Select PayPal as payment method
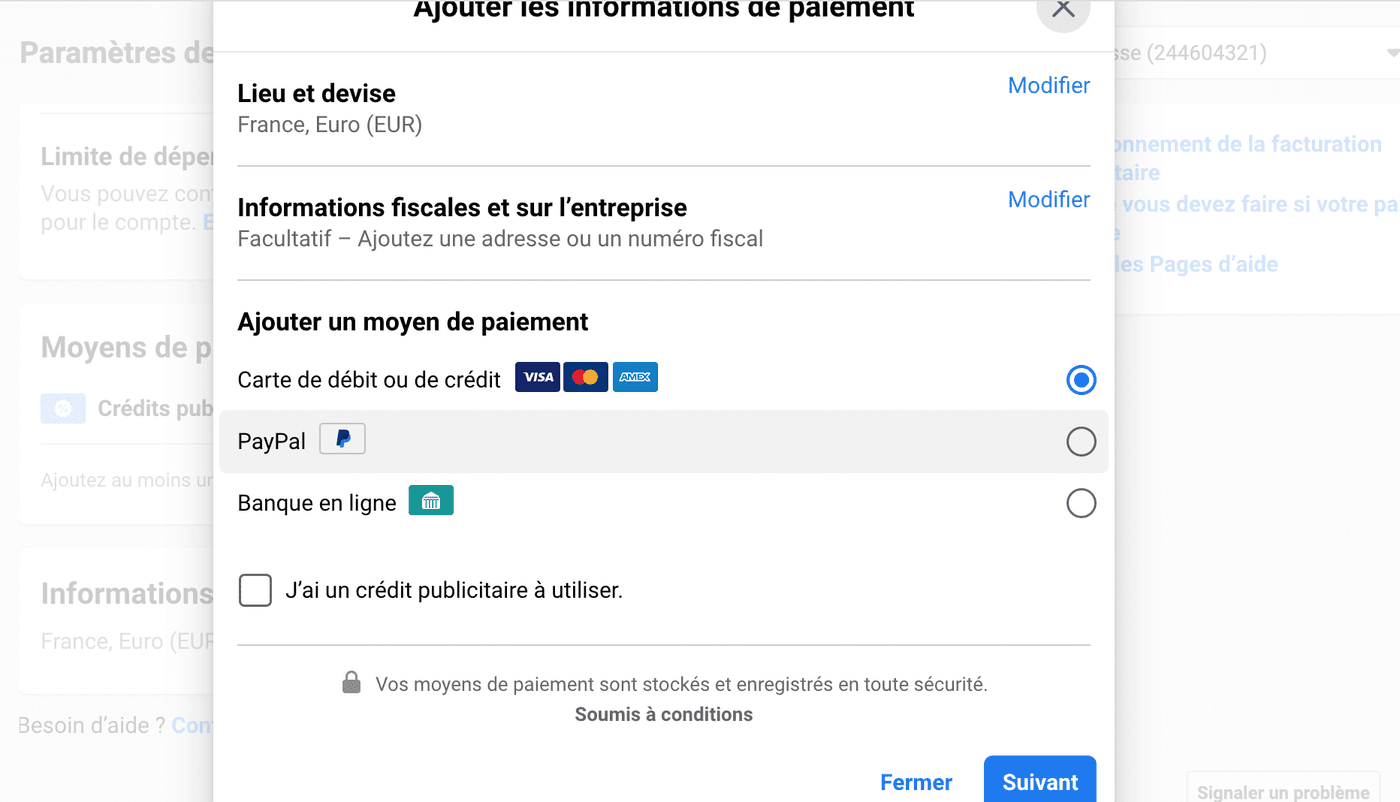 click(1081, 441)
